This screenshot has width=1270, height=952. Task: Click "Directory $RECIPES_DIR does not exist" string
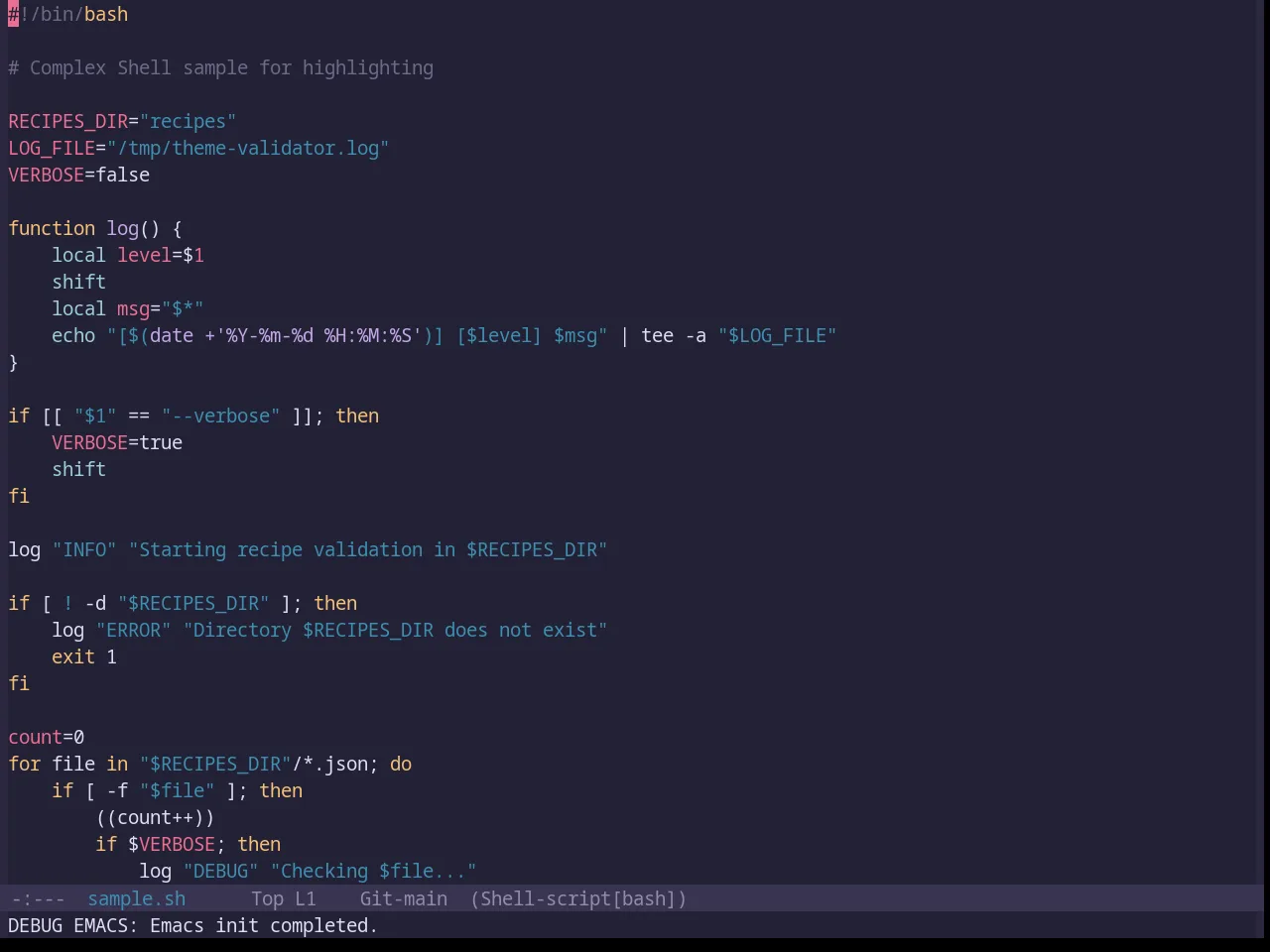coord(395,630)
